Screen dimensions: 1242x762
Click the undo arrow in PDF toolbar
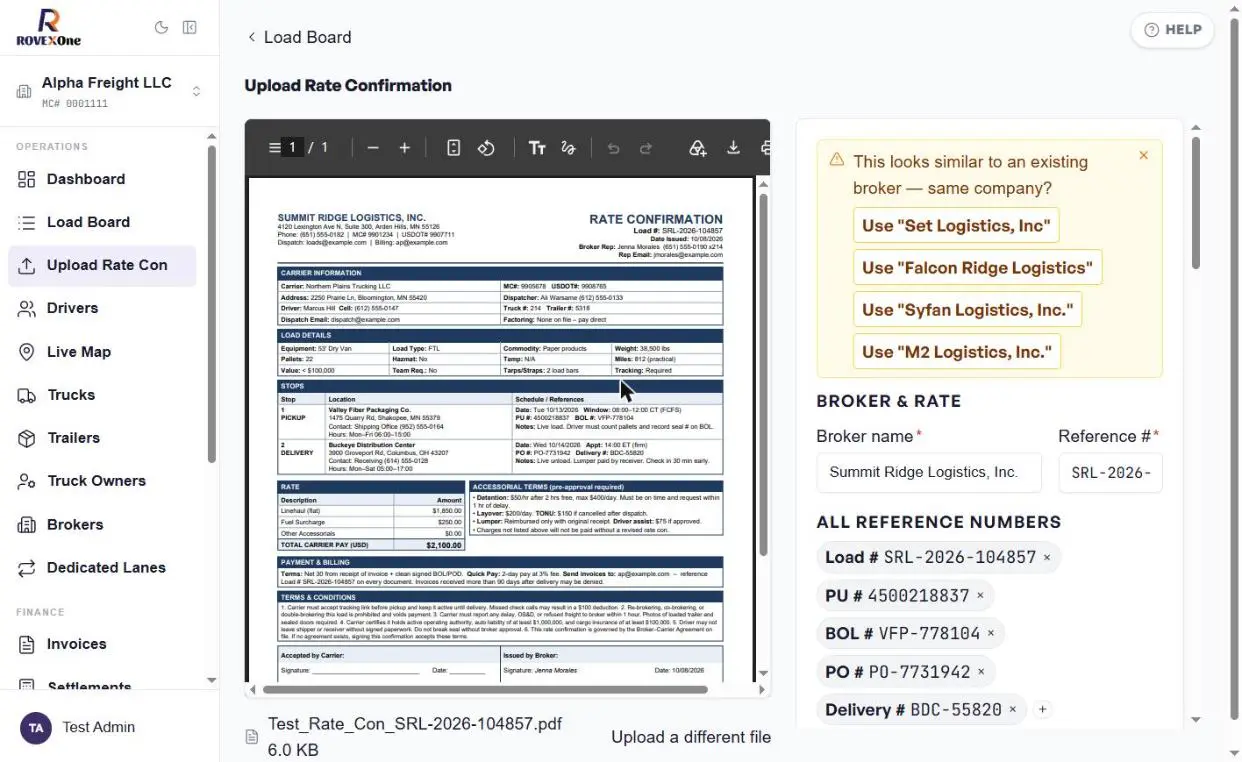pyautogui.click(x=614, y=148)
